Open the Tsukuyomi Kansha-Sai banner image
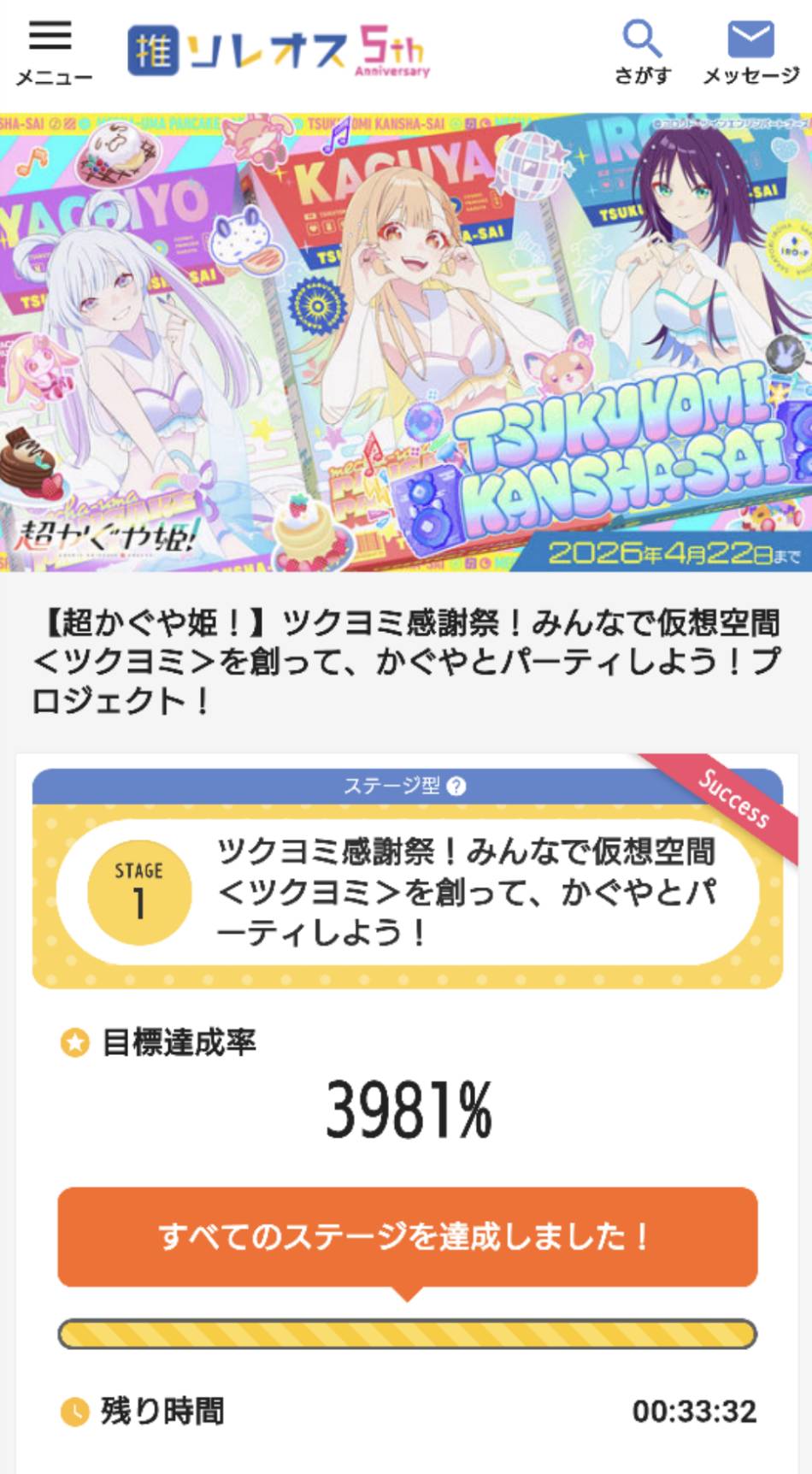Image resolution: width=812 pixels, height=1474 pixels. coord(406,342)
